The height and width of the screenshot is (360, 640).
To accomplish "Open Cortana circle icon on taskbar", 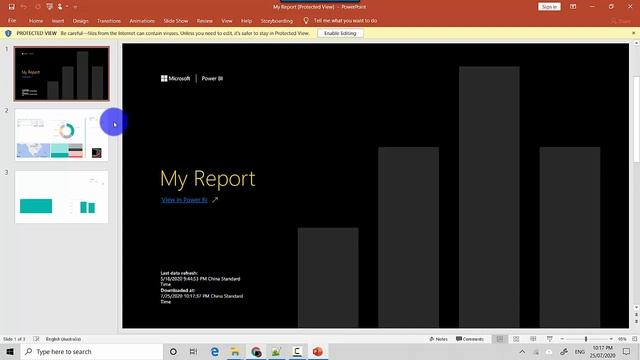I will pyautogui.click(x=173, y=351).
